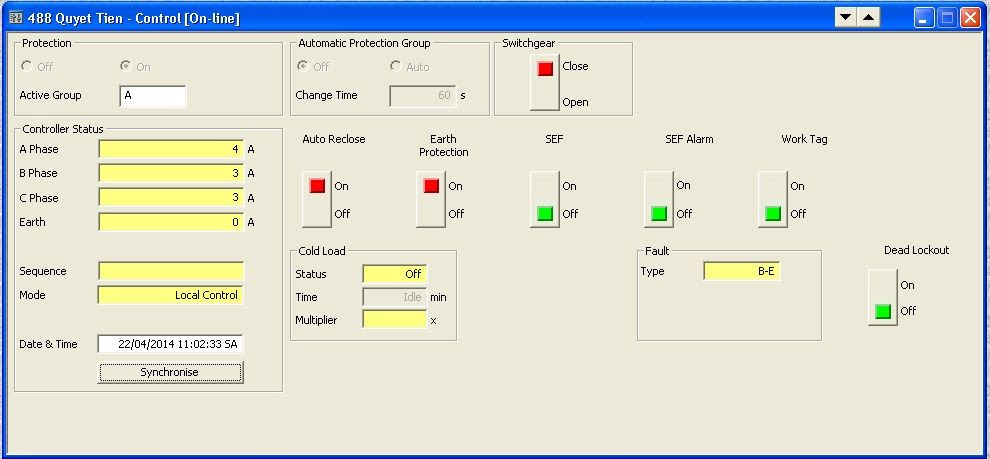Click the Controller Status group title
The width and height of the screenshot is (990, 459).
[x=63, y=129]
